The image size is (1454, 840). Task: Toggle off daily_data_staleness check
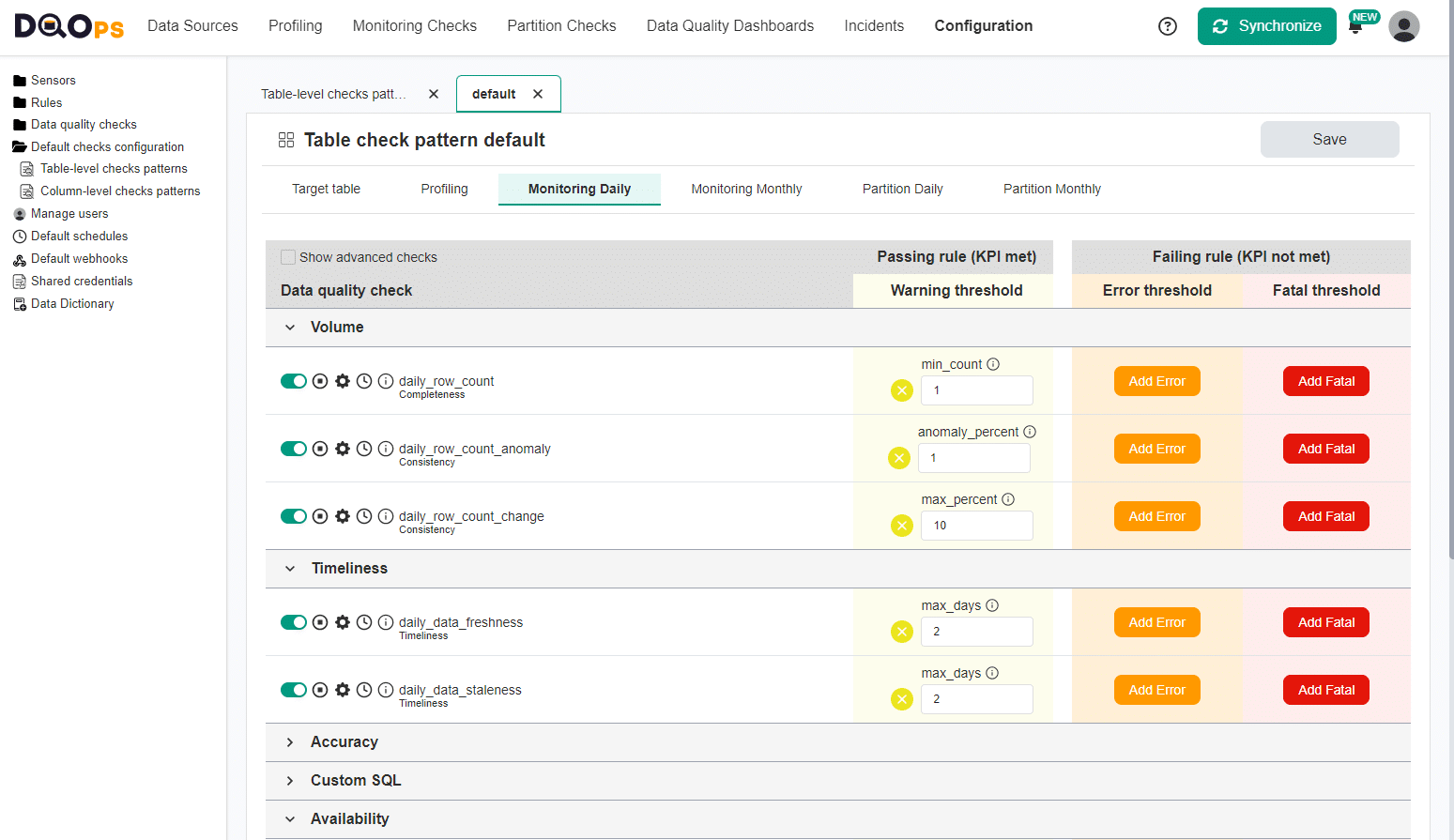(x=294, y=690)
